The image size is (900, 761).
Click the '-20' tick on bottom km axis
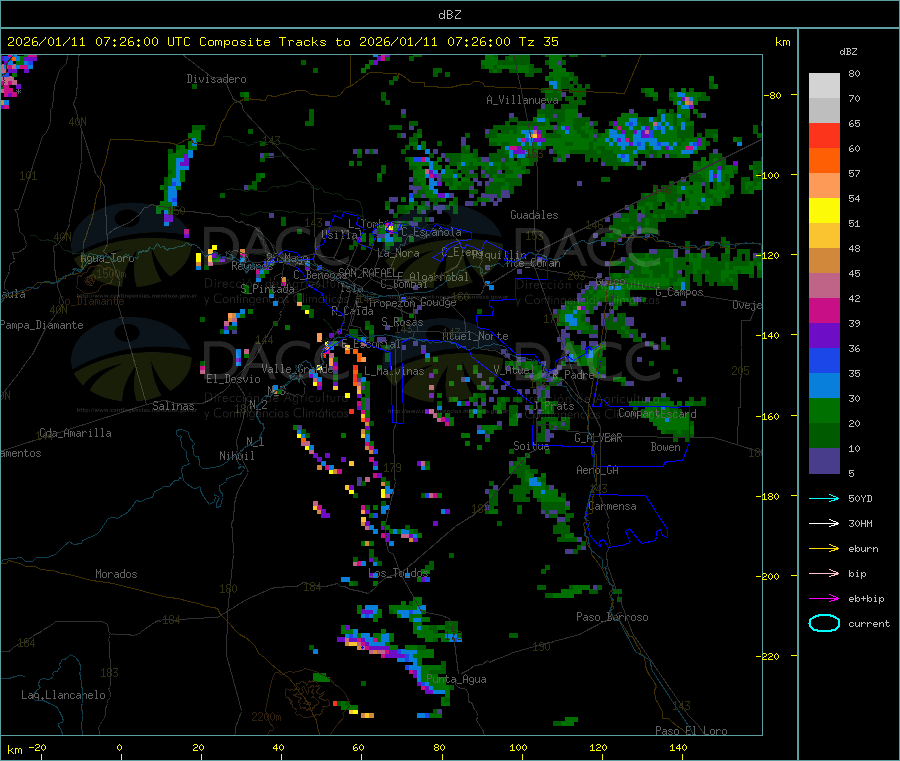37,748
